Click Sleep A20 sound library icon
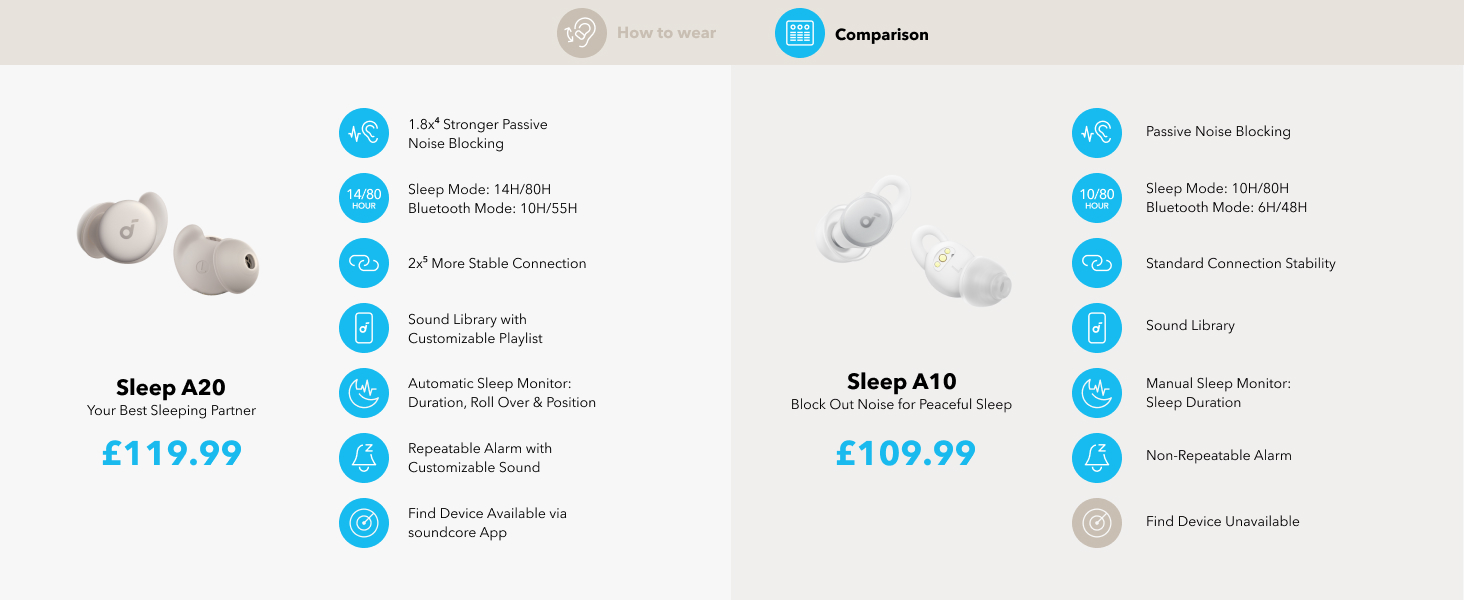This screenshot has height=600, width=1464. 364,328
